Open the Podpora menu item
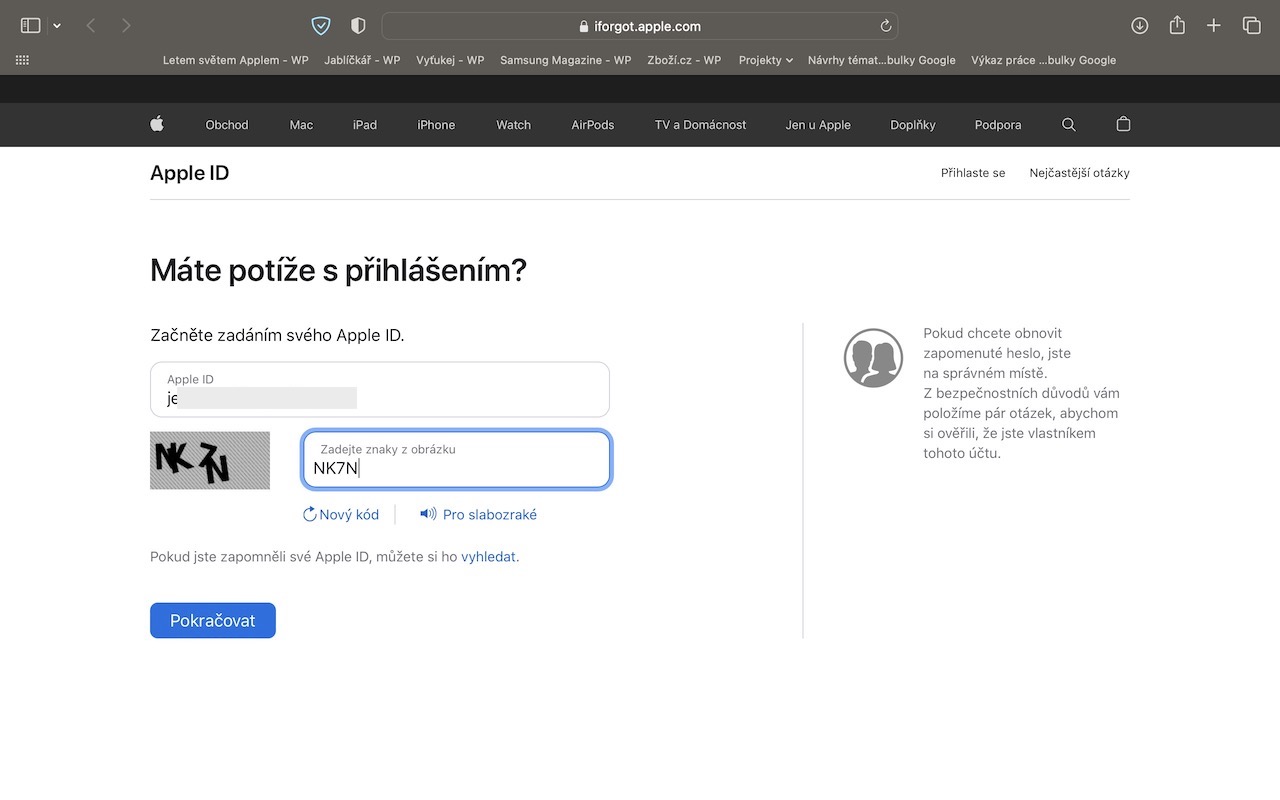1280x800 pixels. click(x=998, y=125)
